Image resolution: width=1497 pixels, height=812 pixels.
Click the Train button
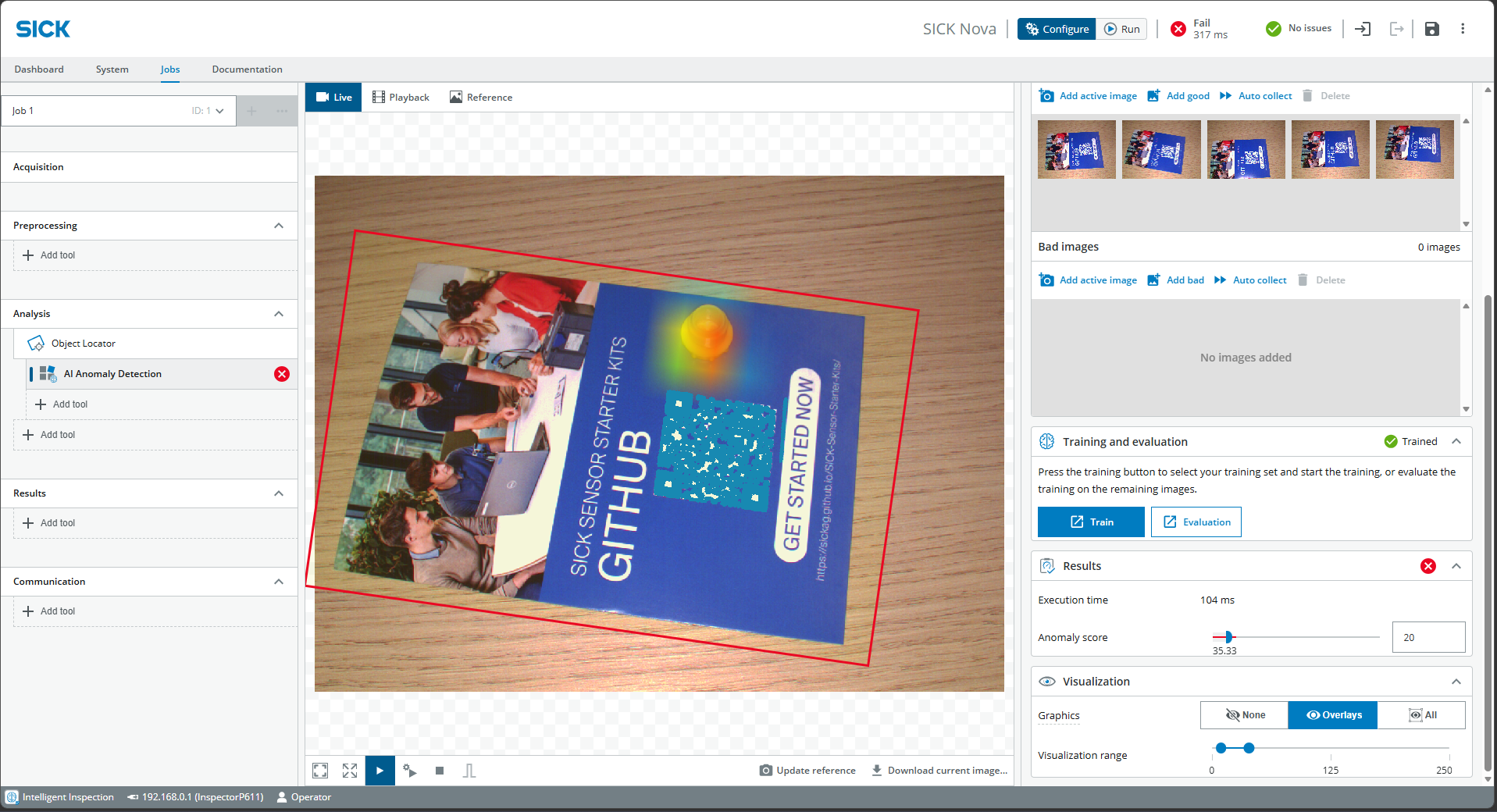[x=1091, y=522]
